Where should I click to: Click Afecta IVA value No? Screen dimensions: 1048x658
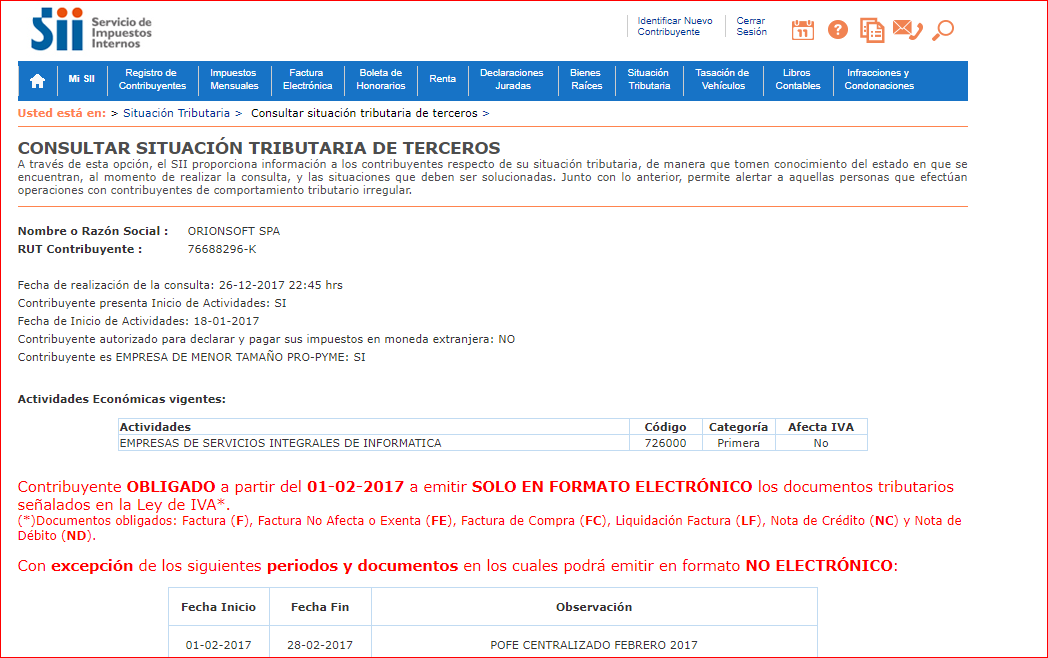pyautogui.click(x=821, y=443)
